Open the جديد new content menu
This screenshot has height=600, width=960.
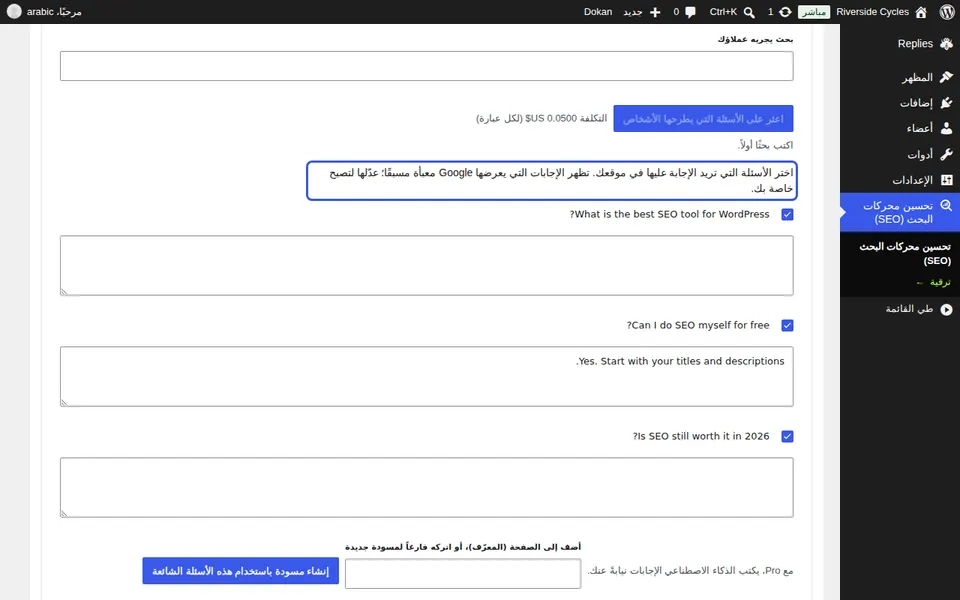632,12
